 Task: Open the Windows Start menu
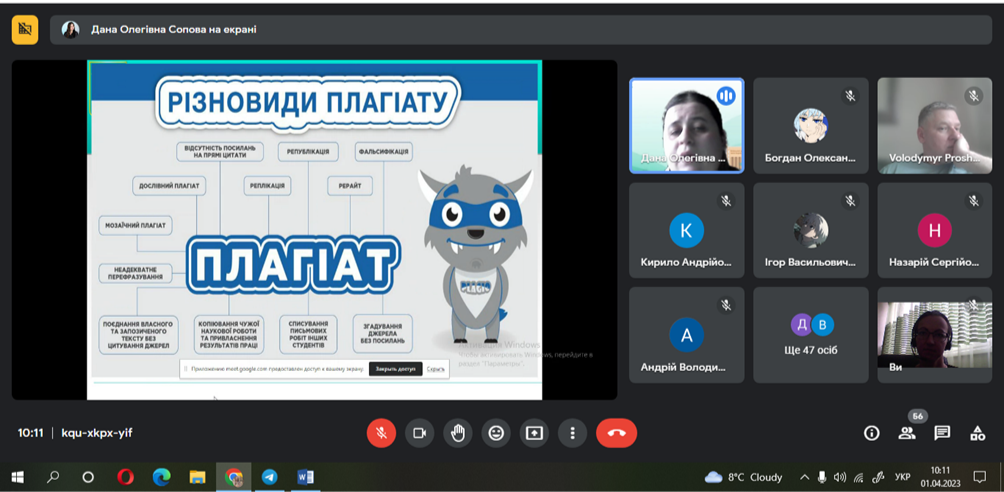17,477
